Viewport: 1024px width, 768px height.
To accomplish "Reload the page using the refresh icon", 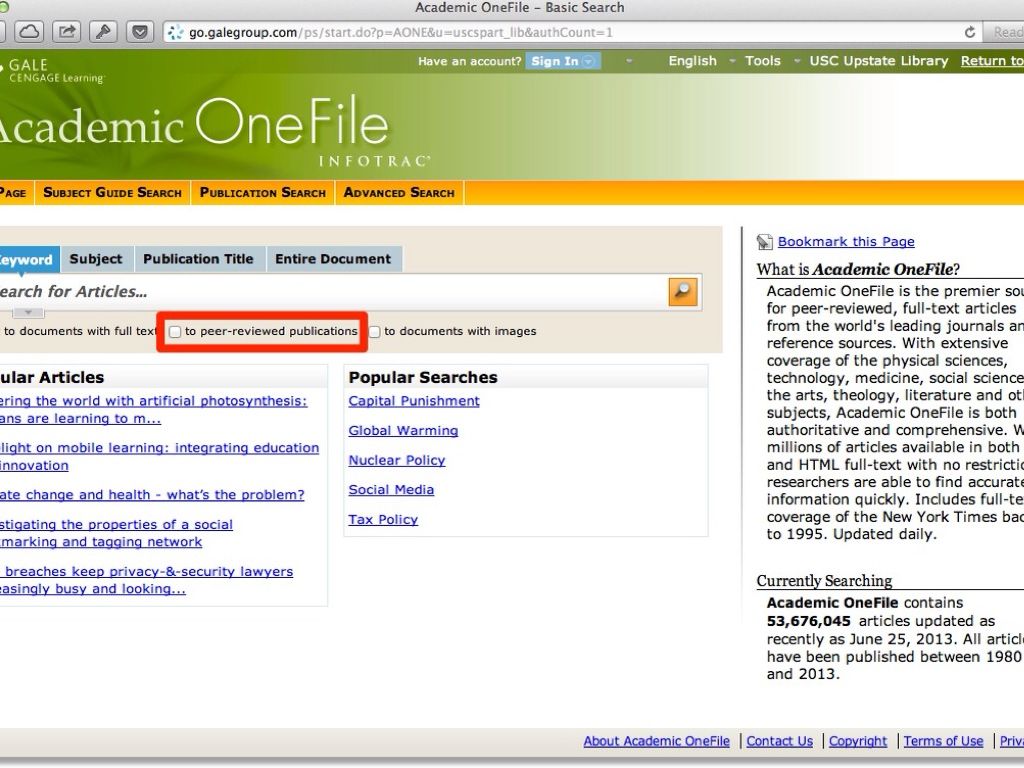I will tap(969, 32).
